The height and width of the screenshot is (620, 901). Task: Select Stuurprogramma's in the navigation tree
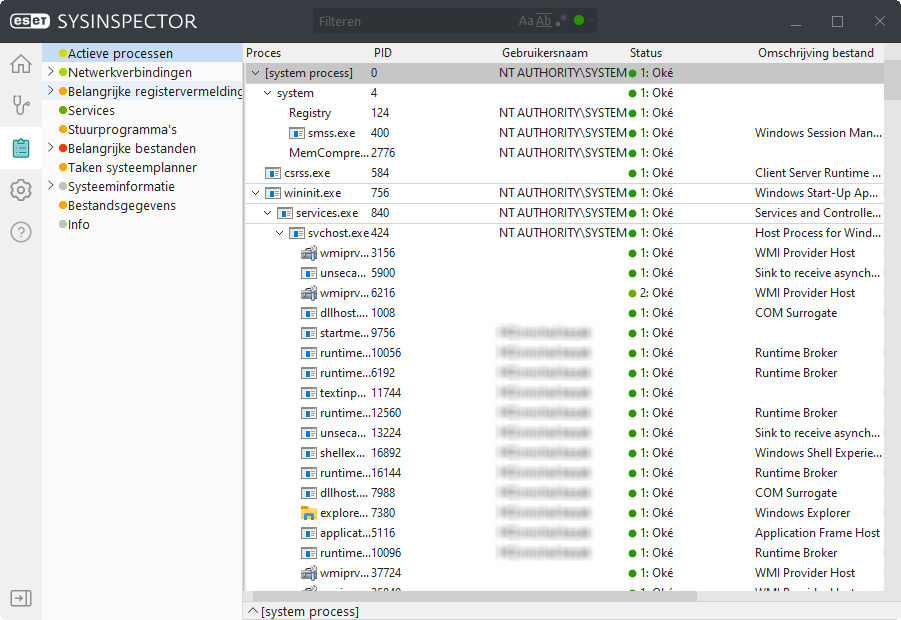click(122, 129)
